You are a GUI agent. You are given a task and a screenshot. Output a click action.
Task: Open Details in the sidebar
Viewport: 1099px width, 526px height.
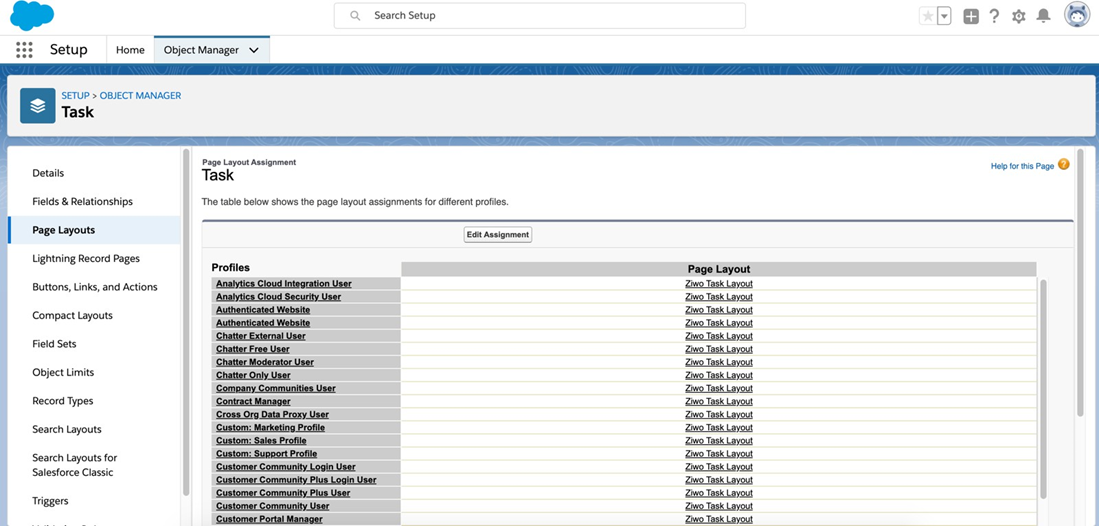click(48, 173)
